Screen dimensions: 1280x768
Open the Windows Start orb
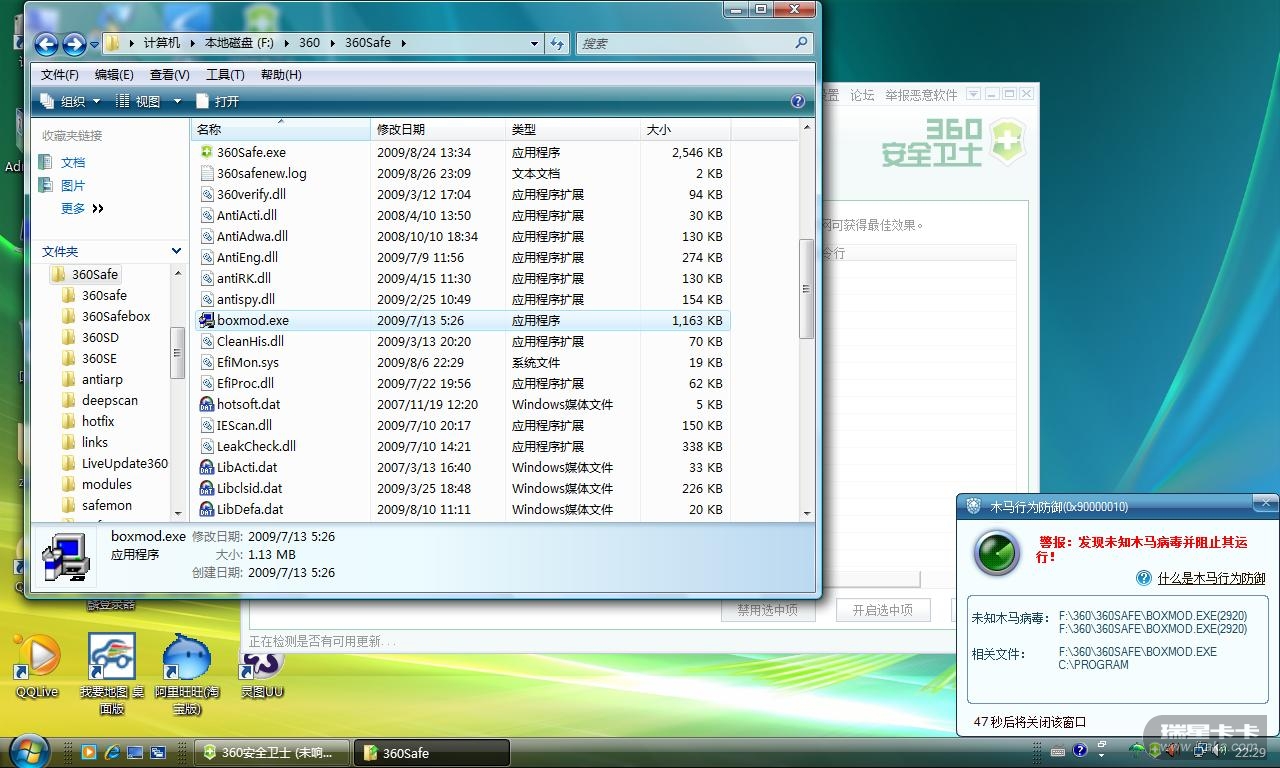tap(29, 750)
